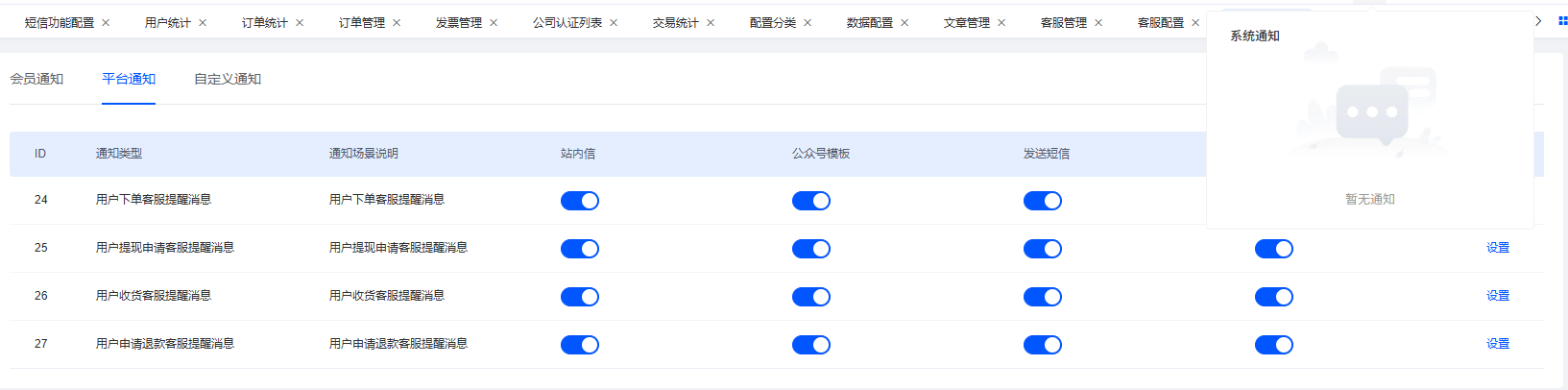Close the 短信功能配置 tab
Viewport: 1568px width, 390px height.
point(106,23)
